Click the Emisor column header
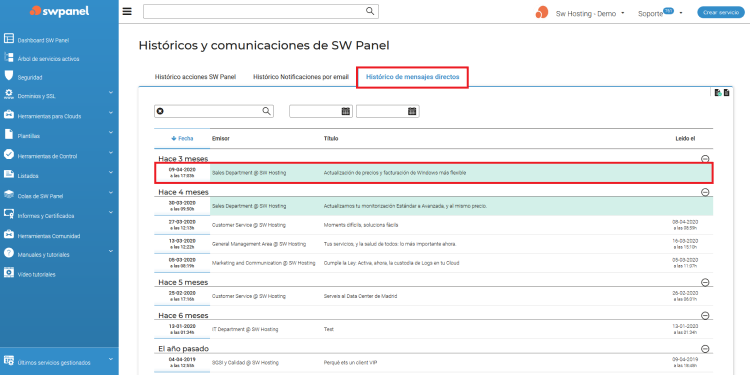 221,138
